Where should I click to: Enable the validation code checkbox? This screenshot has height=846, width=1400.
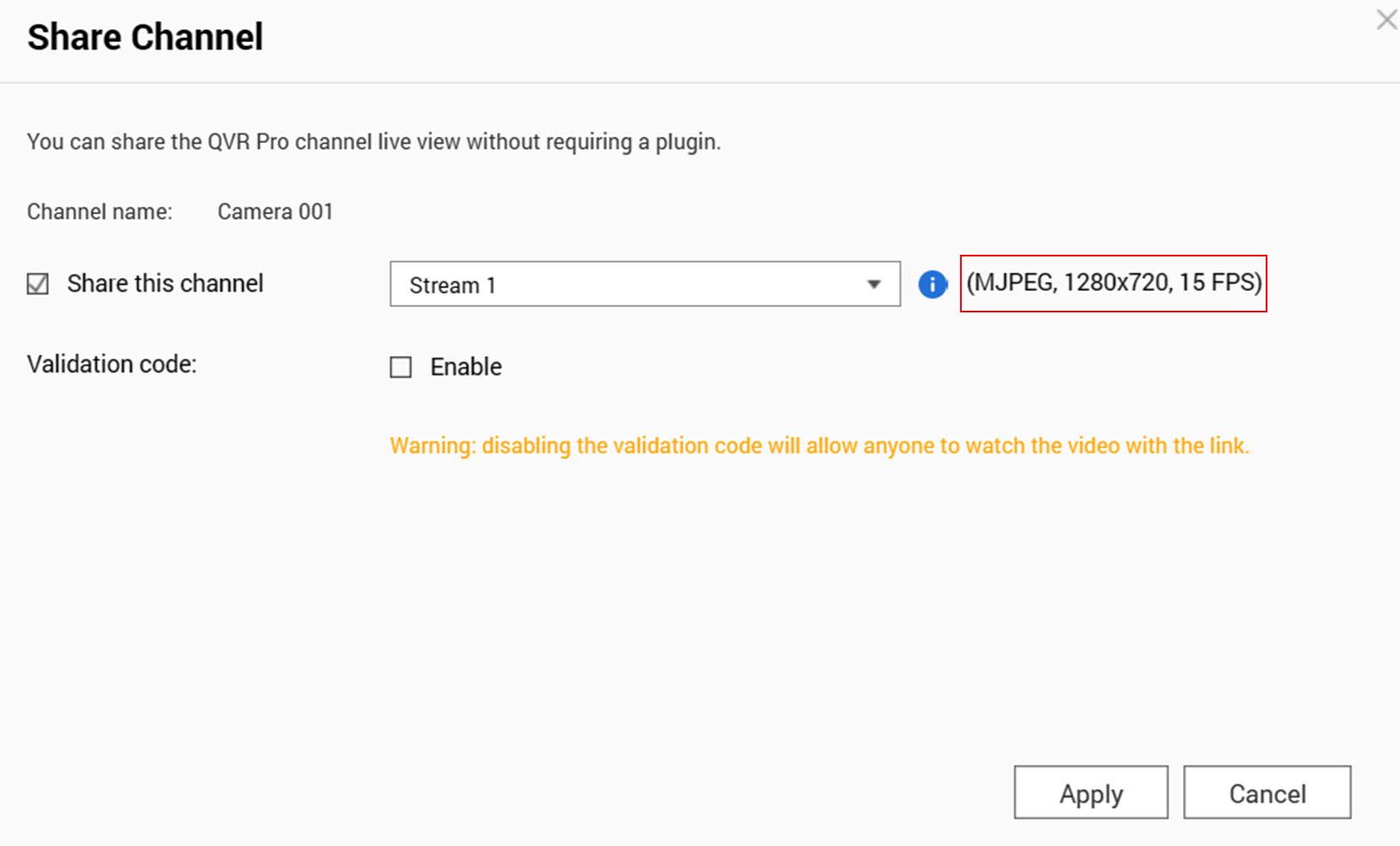[401, 367]
